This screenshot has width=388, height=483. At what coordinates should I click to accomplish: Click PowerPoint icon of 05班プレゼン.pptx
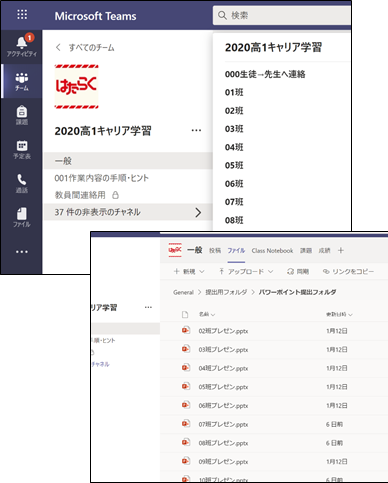(186, 386)
